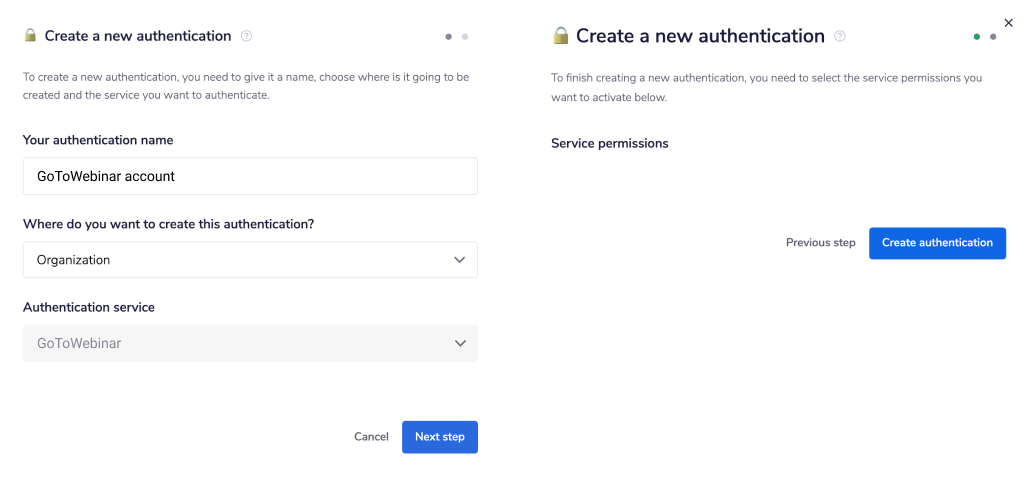Select the green step indicator dot
The height and width of the screenshot is (477, 1030).
977,37
